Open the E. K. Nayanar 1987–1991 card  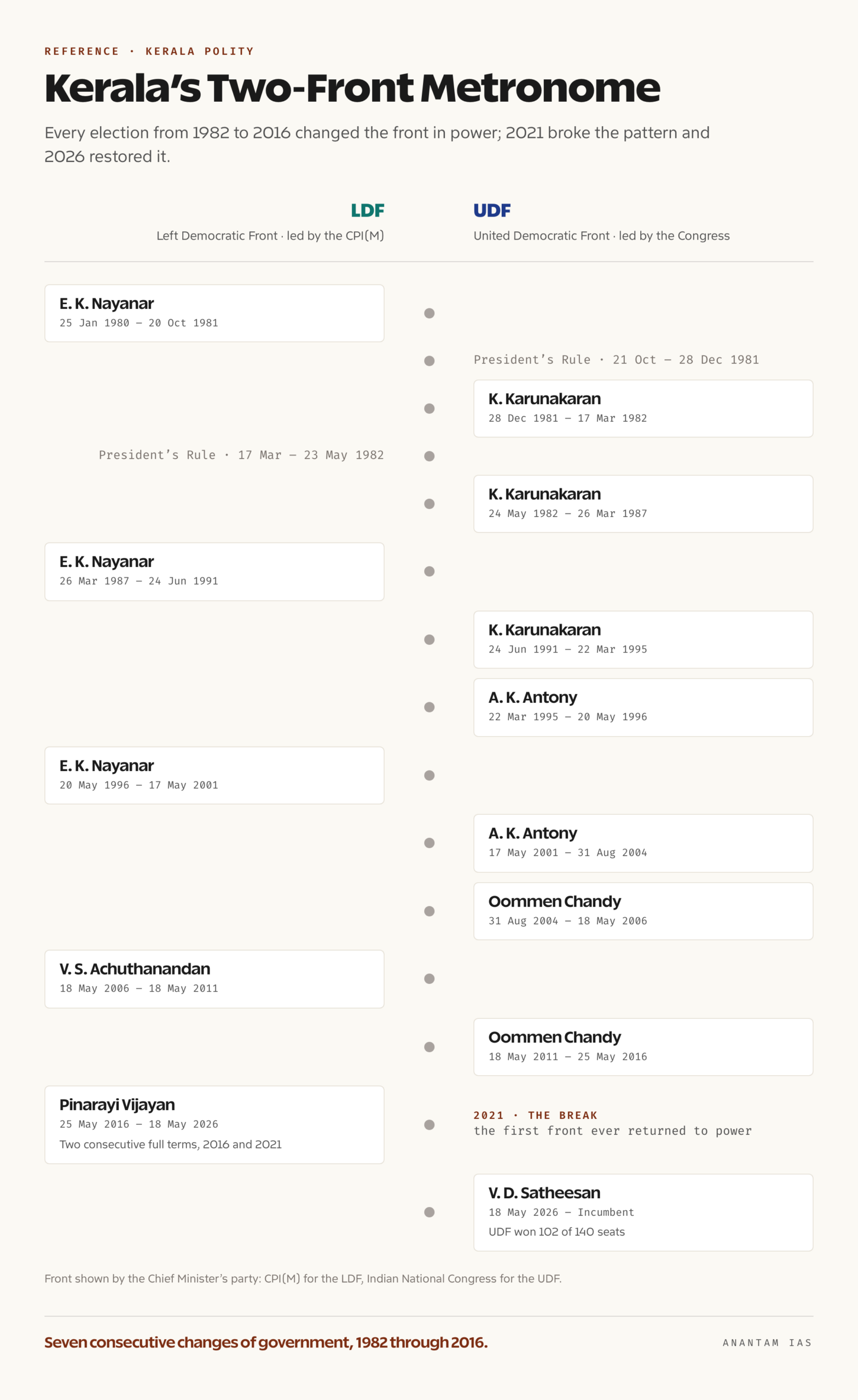click(215, 571)
